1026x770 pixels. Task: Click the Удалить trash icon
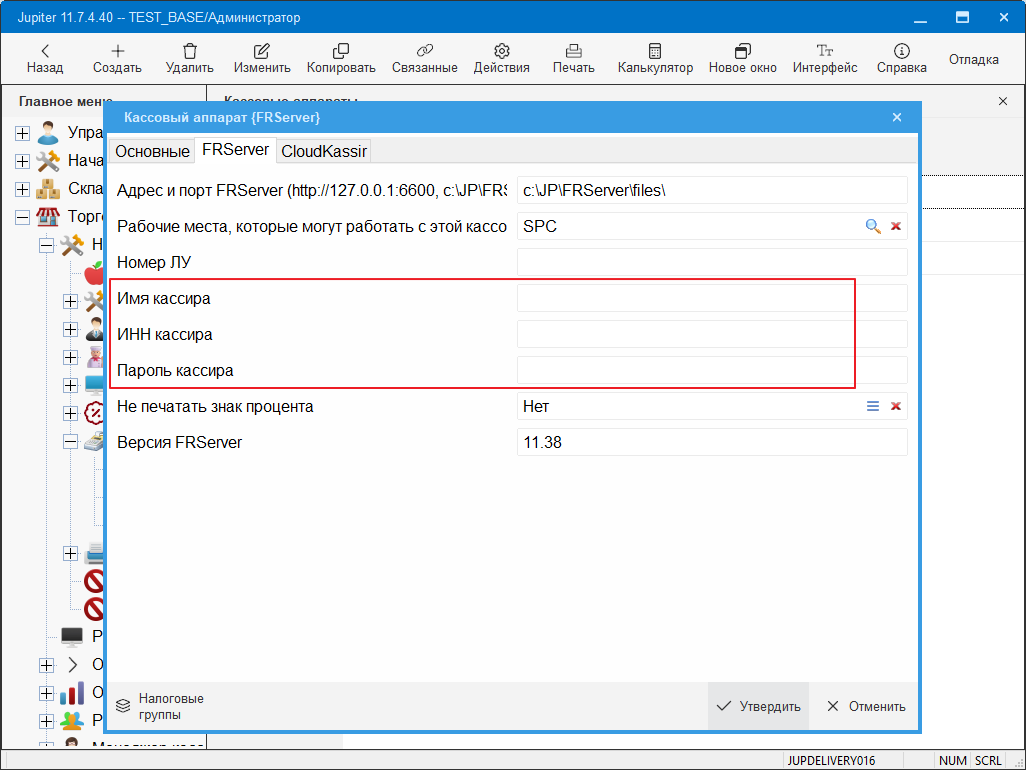pos(190,51)
